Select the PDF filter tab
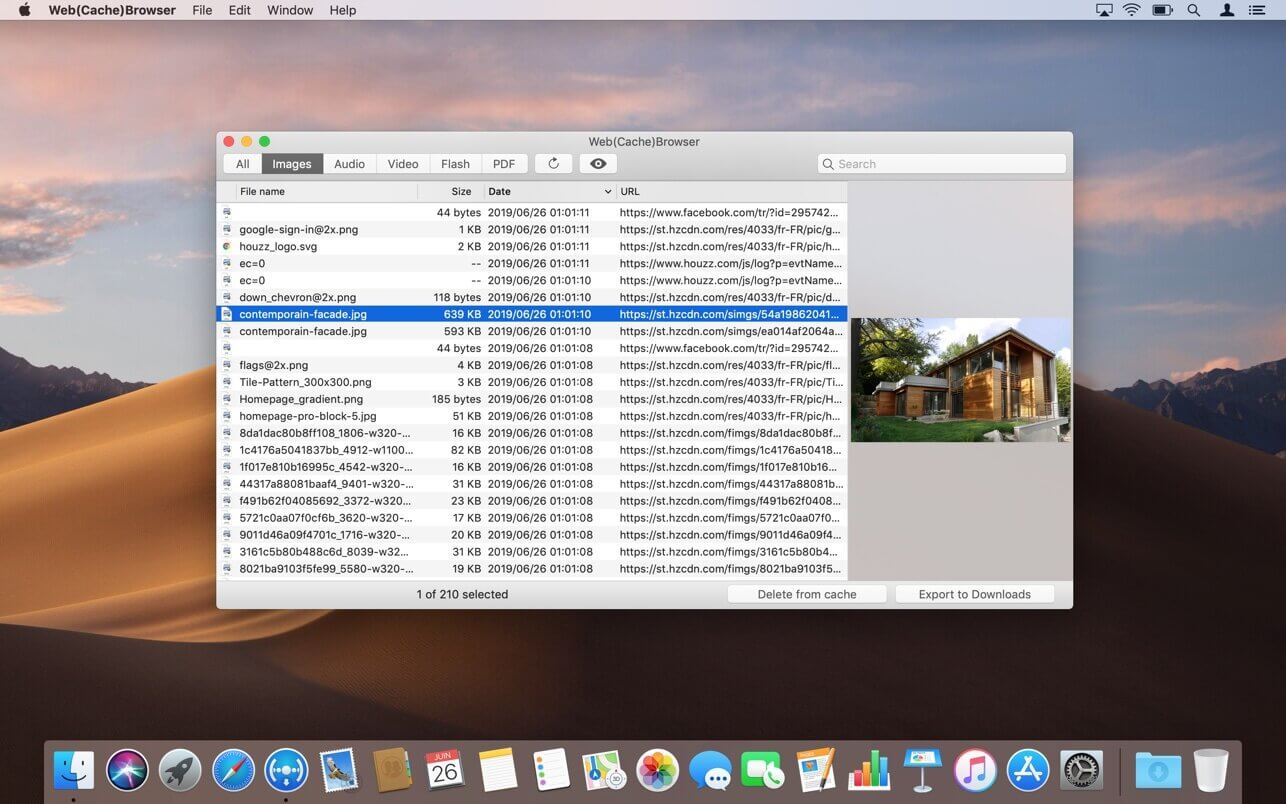Screen dimensions: 1286x804 [x=504, y=164]
